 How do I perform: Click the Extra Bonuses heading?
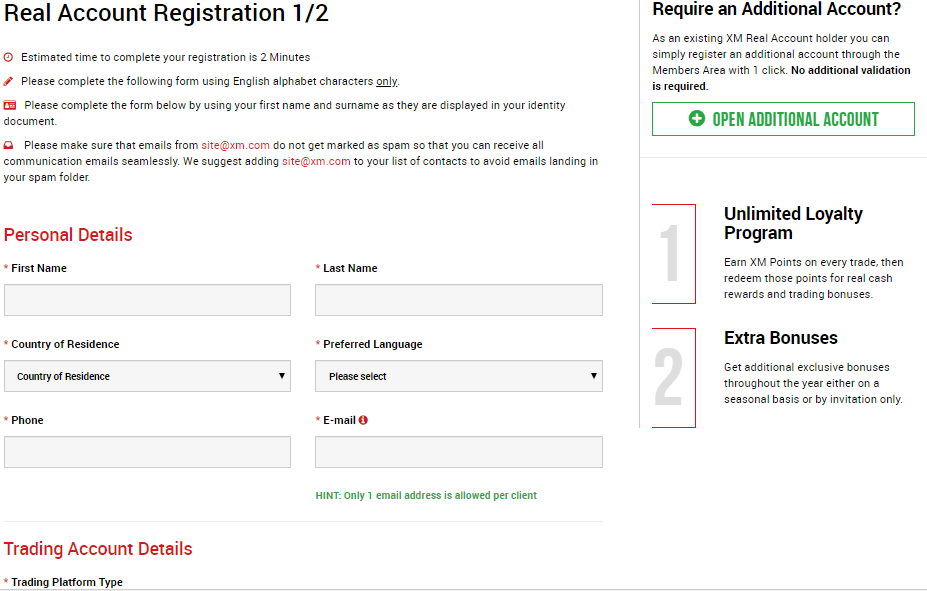pyautogui.click(x=780, y=338)
